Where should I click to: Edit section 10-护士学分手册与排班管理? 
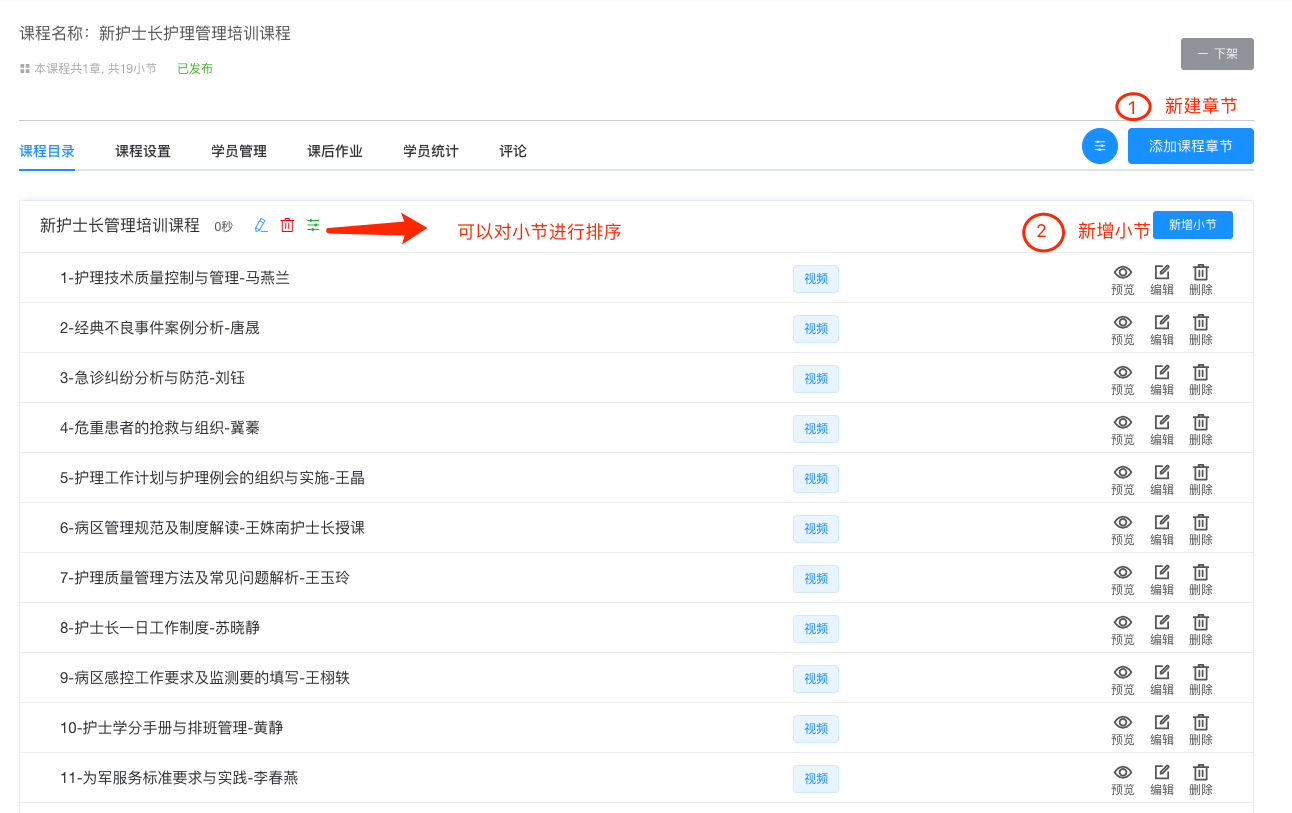(x=1162, y=729)
